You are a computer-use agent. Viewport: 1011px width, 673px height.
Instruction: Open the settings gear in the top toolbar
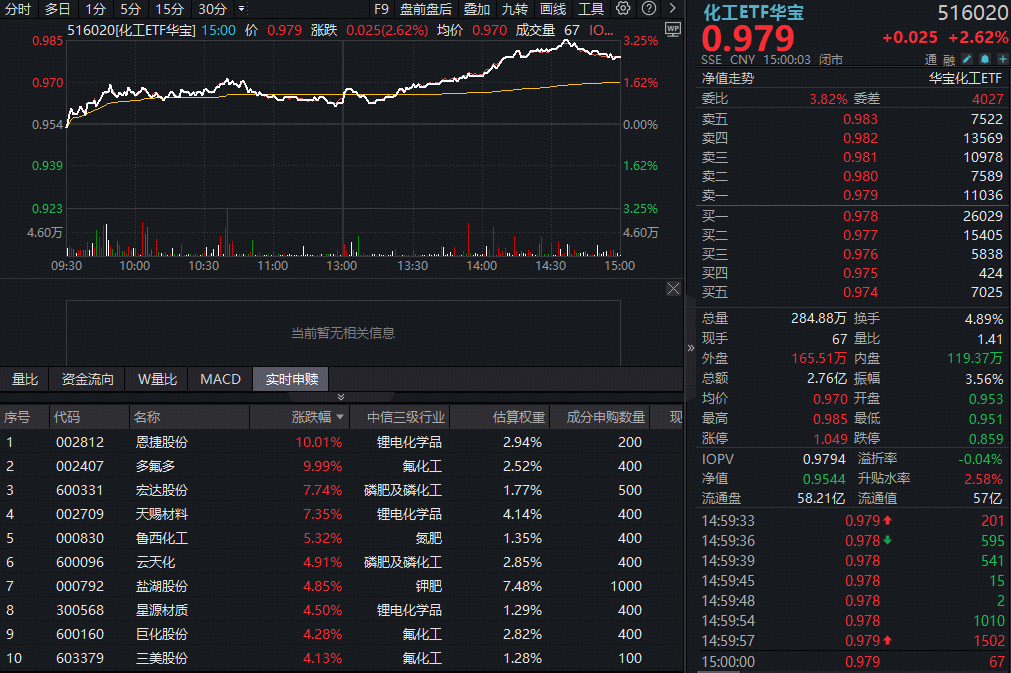coord(623,9)
